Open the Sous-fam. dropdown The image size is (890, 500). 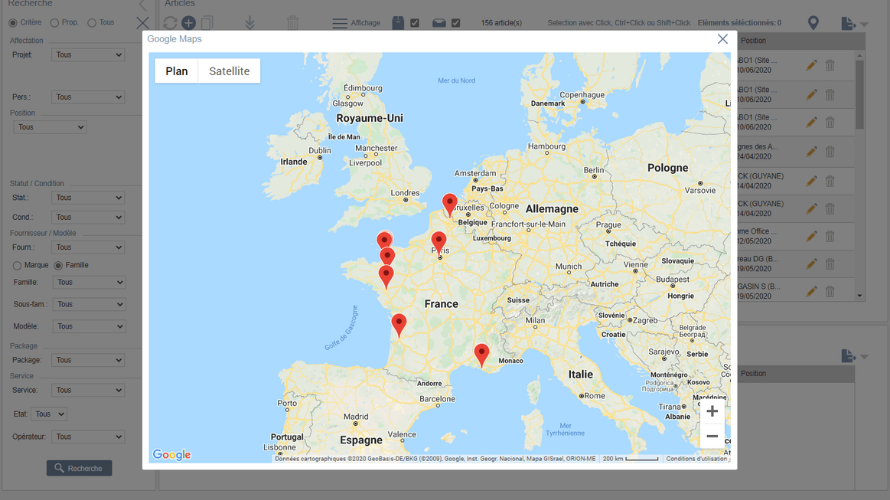89,304
